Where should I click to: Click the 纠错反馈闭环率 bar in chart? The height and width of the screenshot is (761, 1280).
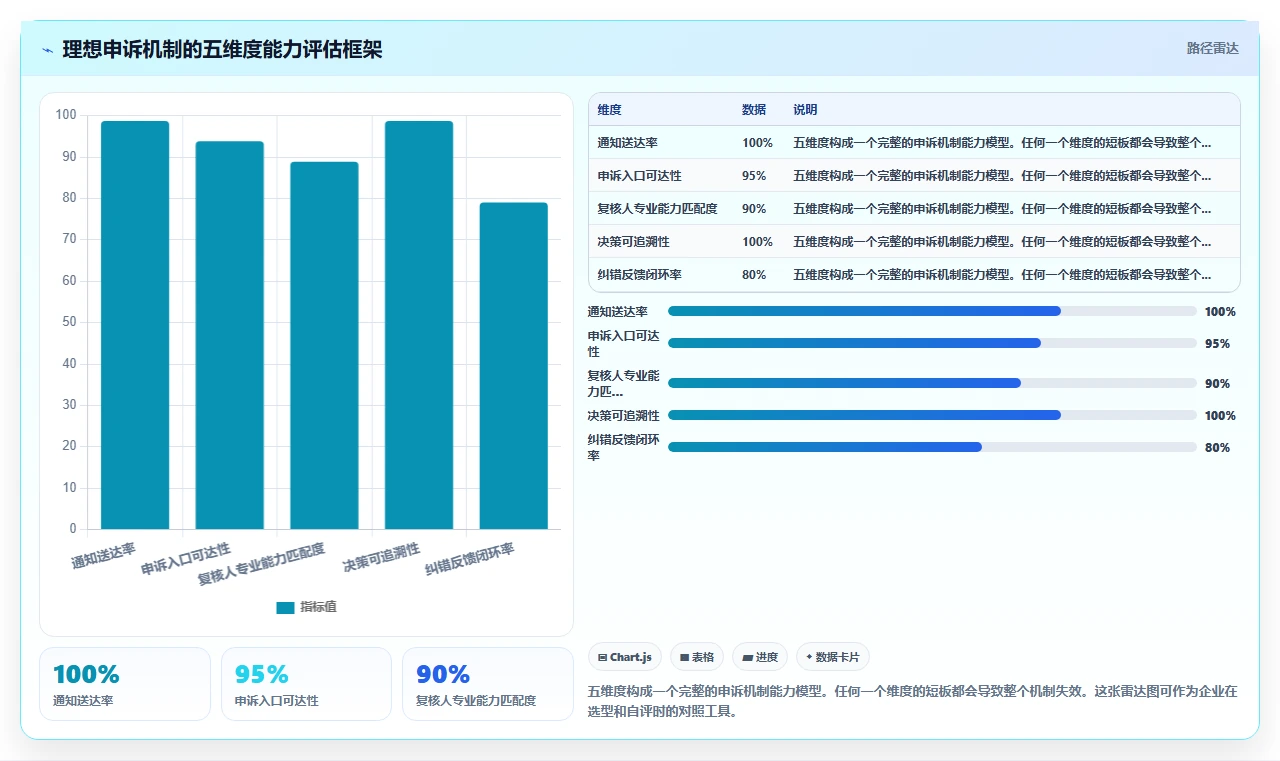click(x=514, y=366)
